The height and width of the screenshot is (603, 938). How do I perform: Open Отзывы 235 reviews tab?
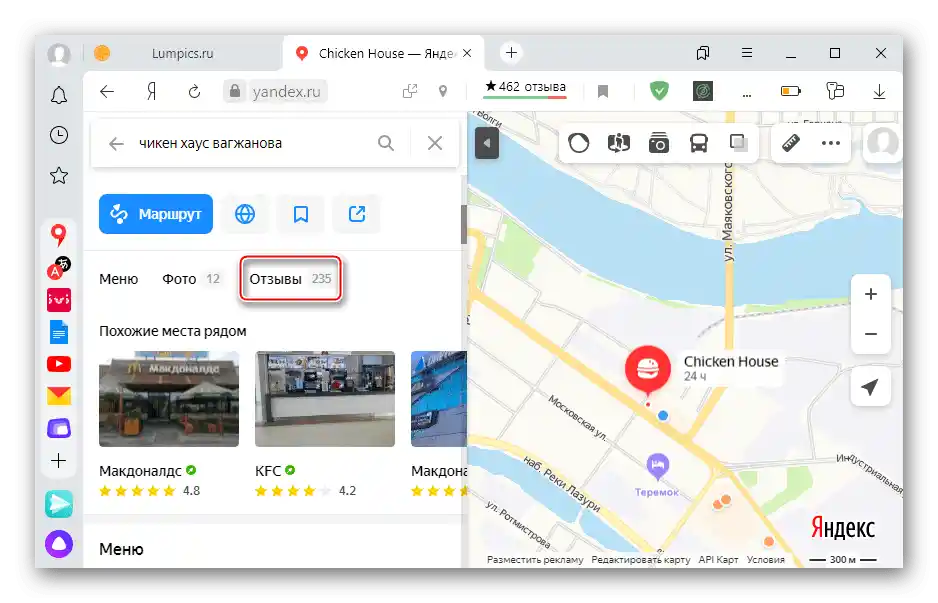click(x=290, y=279)
